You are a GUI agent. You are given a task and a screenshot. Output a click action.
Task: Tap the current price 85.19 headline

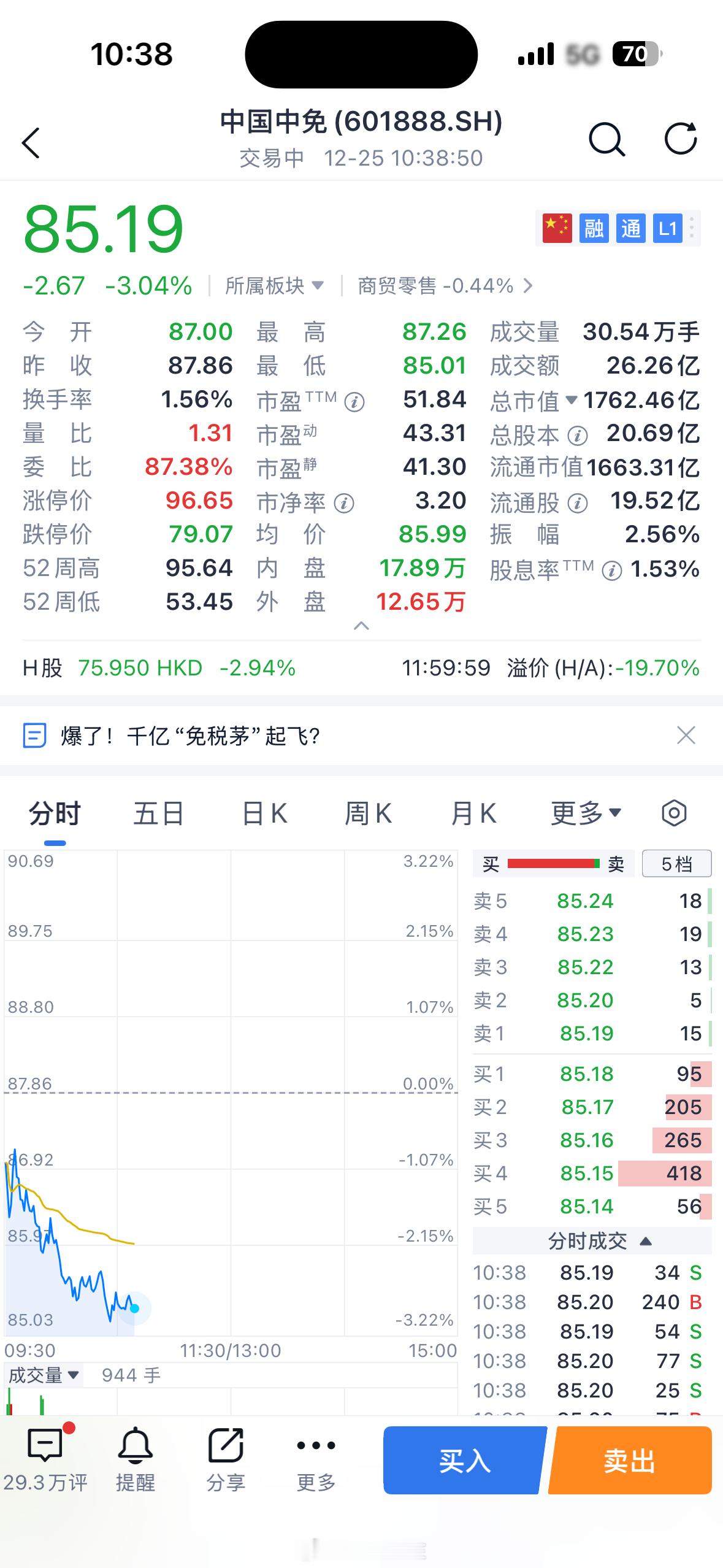coord(103,229)
